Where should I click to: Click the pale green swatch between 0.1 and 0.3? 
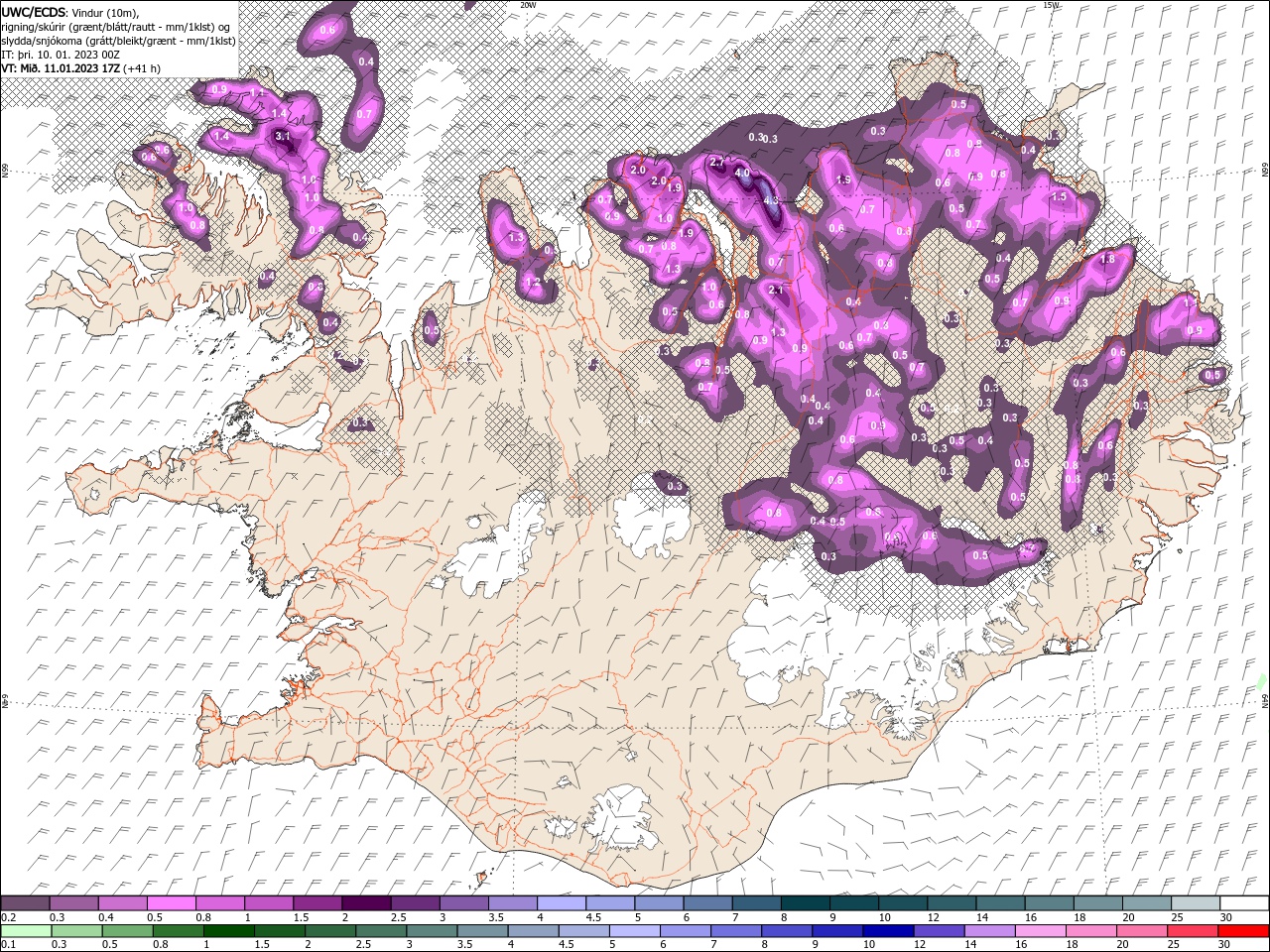click(26, 931)
